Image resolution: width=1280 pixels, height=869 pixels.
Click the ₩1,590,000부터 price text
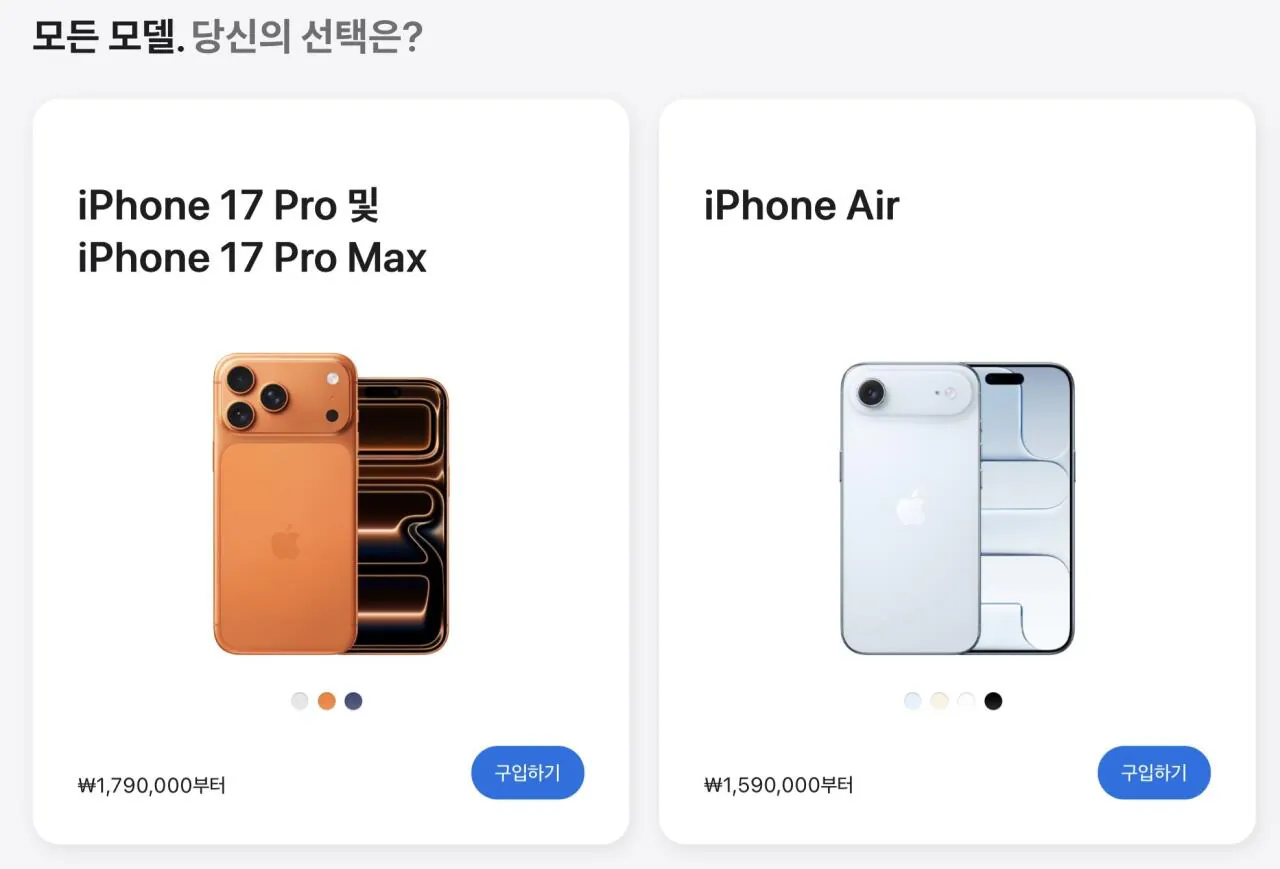(x=779, y=786)
